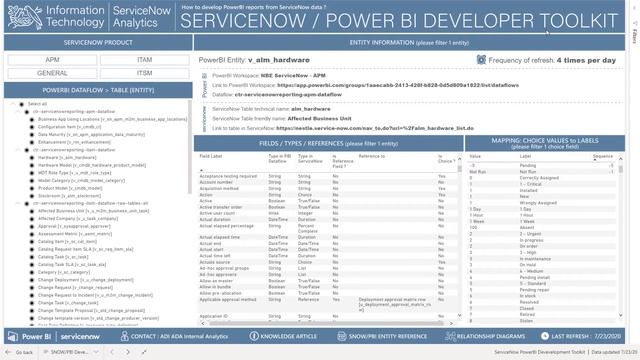Screen dimensions: 640x360
Task: Click the '1 - Critical' label in mapping table
Action: point(531,184)
